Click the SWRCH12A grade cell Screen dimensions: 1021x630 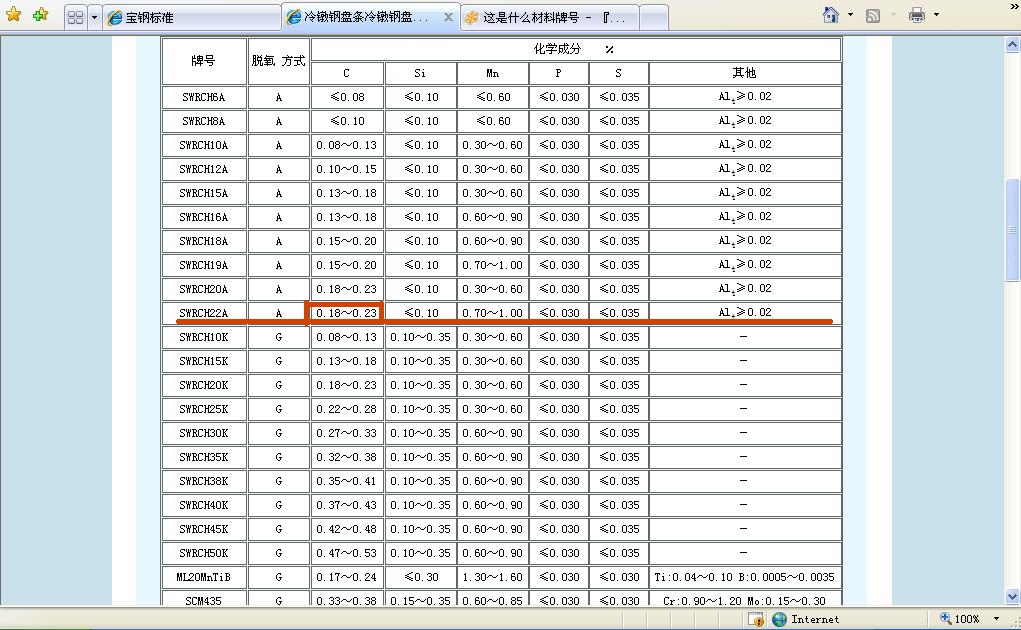point(204,169)
